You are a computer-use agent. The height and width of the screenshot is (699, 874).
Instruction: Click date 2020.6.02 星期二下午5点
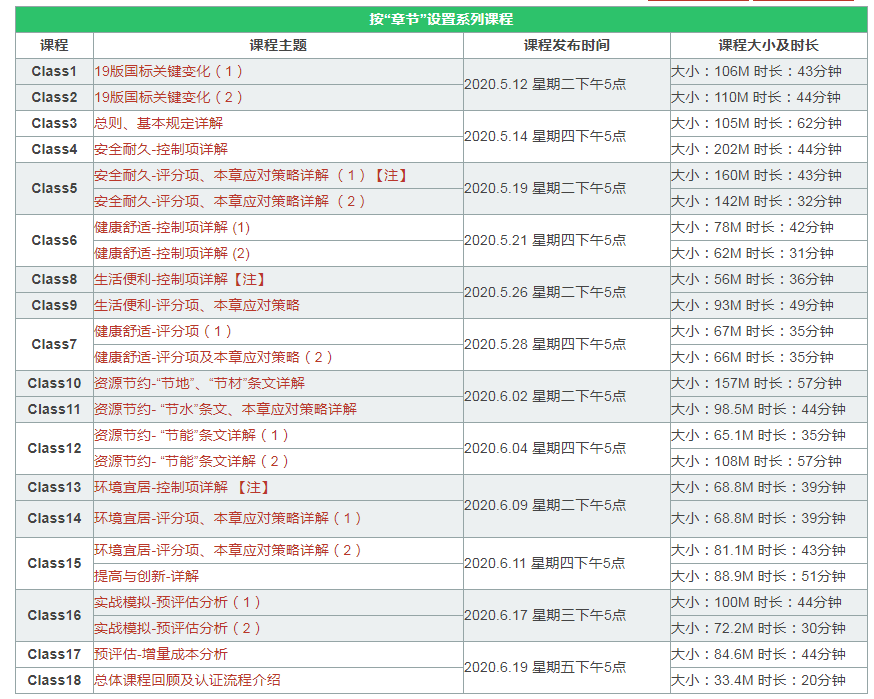tap(545, 396)
